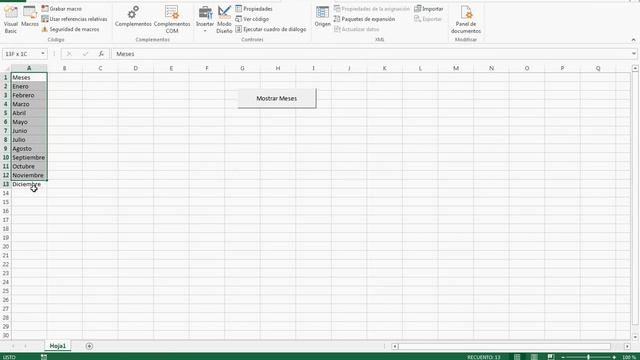This screenshot has width=640, height=360.
Task: Select column A header
Action: point(29,68)
